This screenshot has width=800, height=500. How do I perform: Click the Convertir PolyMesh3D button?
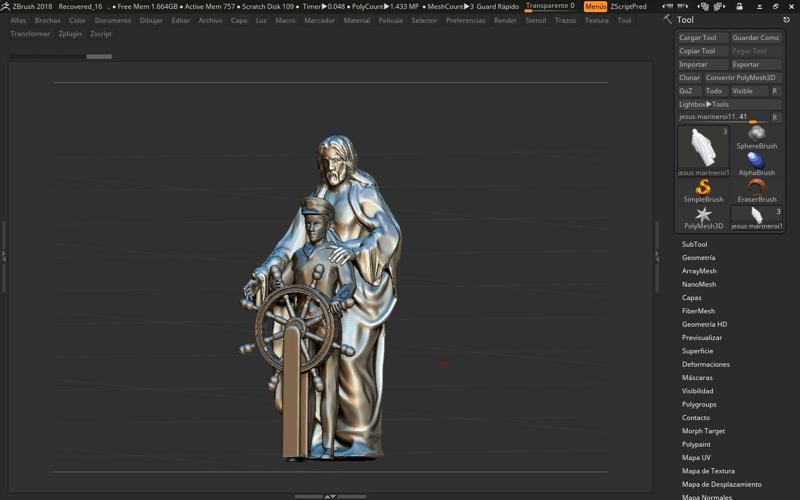coord(742,78)
